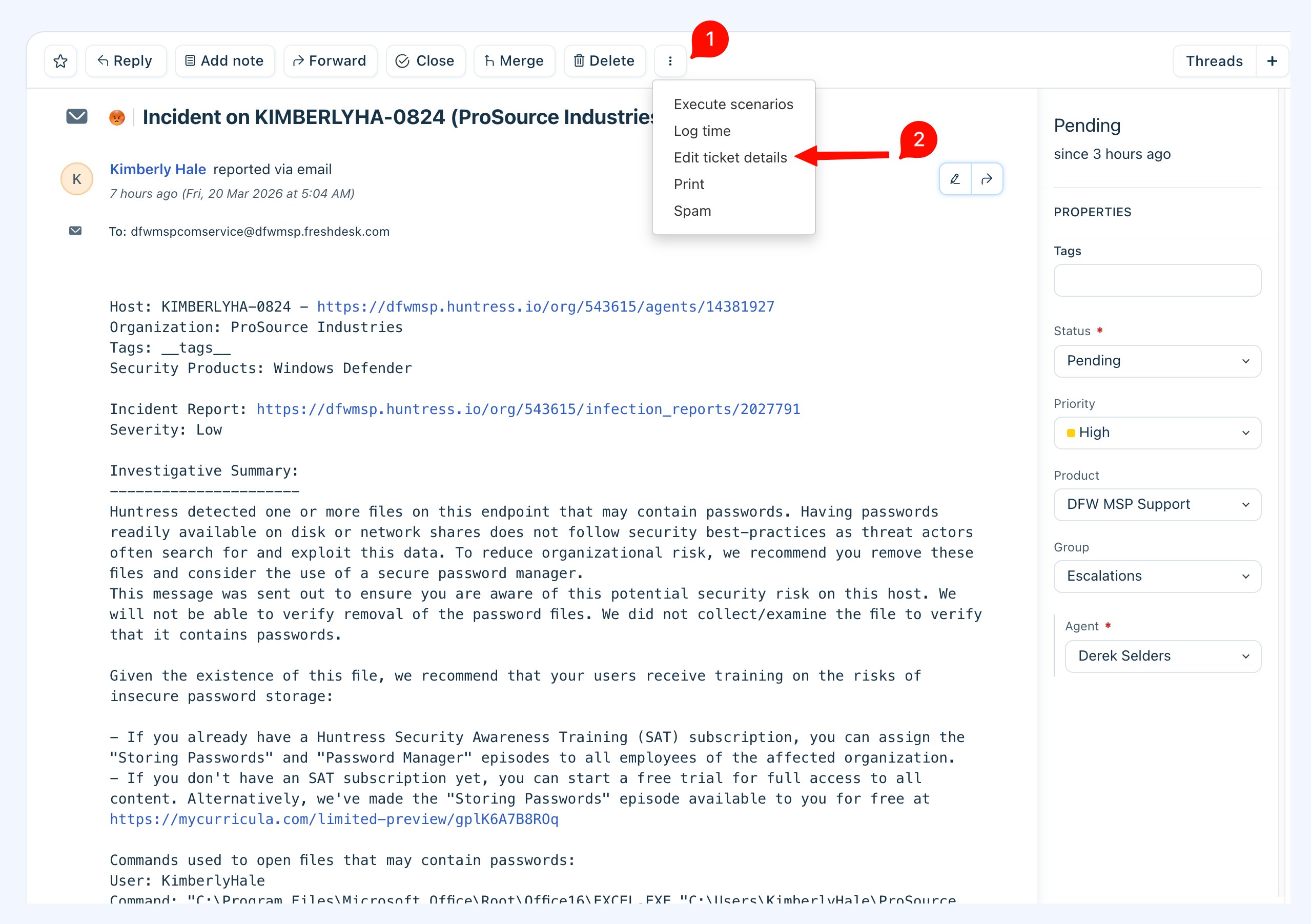Click the angry face sentiment icon
The height and width of the screenshot is (924, 1311).
click(117, 118)
